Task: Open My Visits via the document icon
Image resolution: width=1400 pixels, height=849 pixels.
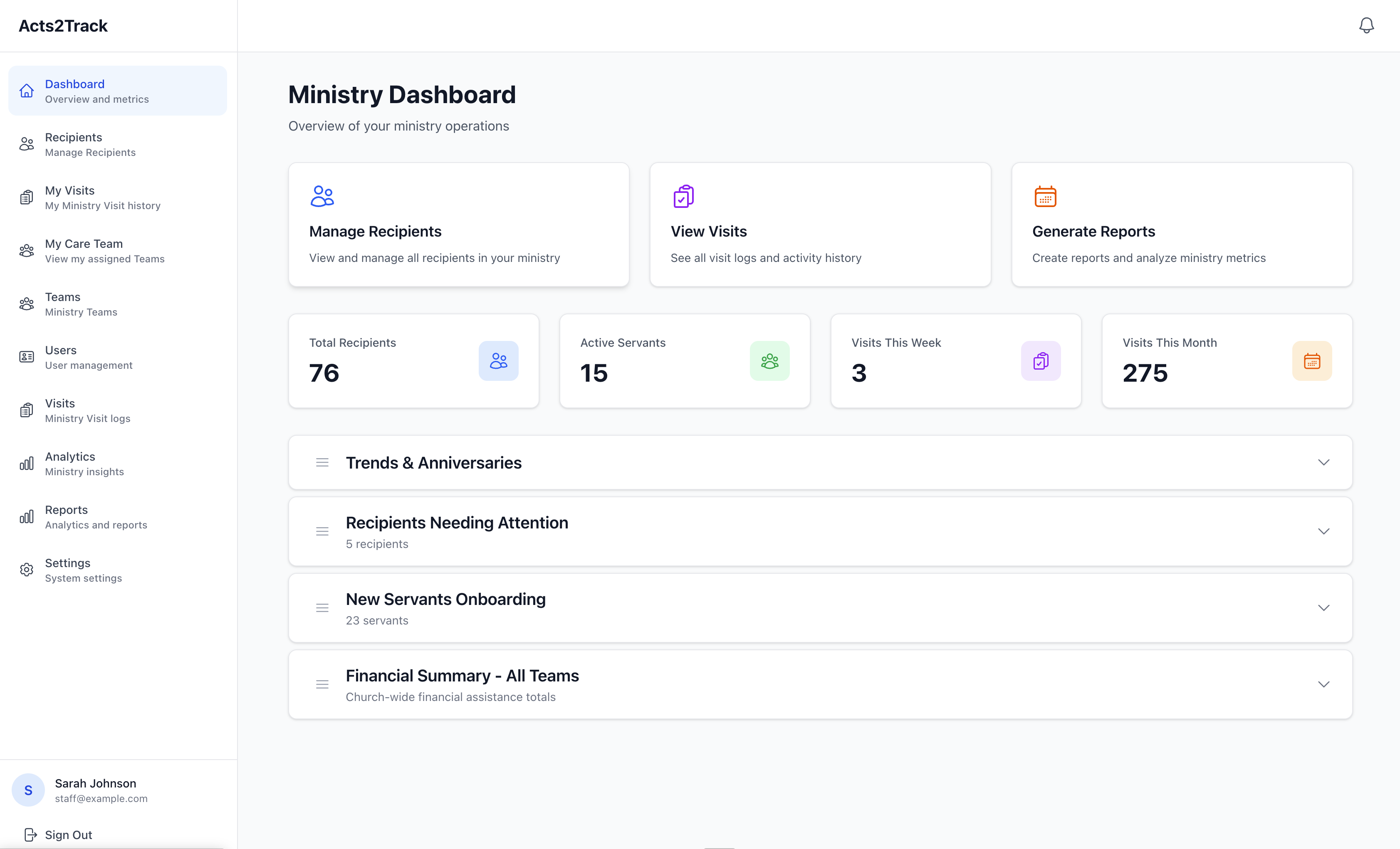Action: (27, 197)
